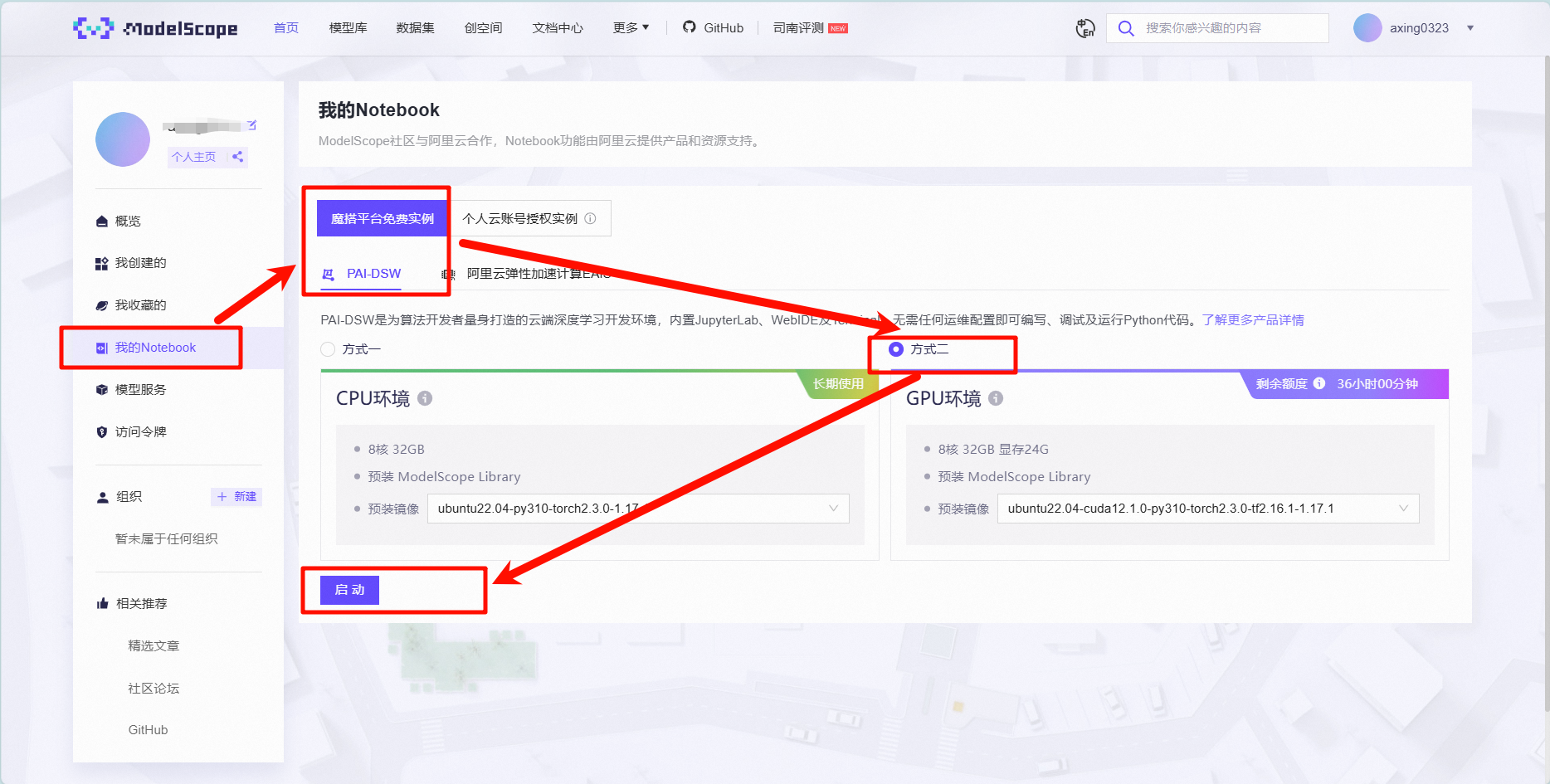1550x784 pixels.
Task: Click the profile avatar in sidebar
Action: 123,139
